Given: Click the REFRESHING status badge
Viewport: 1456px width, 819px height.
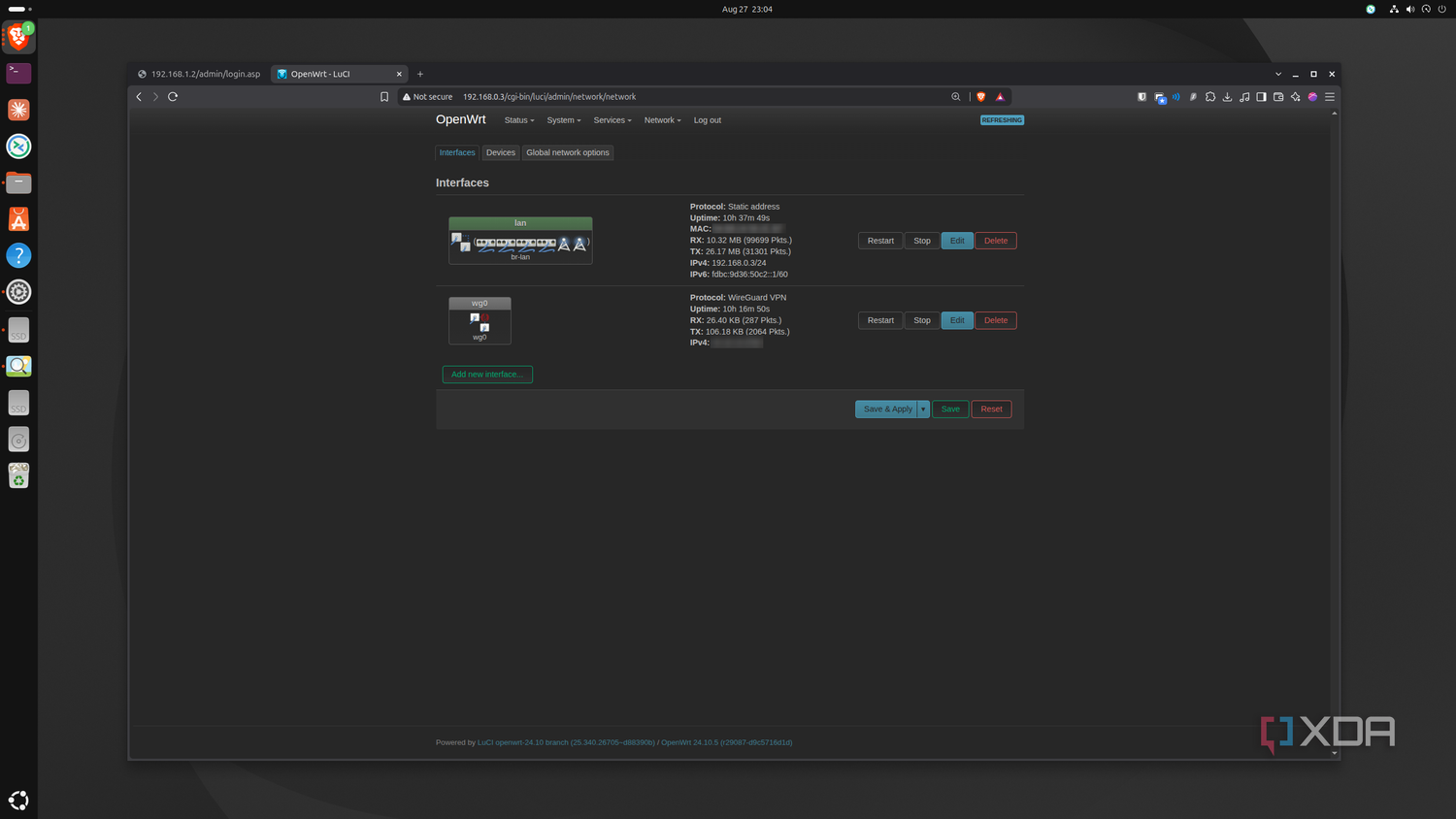Looking at the screenshot, I should (x=1002, y=120).
